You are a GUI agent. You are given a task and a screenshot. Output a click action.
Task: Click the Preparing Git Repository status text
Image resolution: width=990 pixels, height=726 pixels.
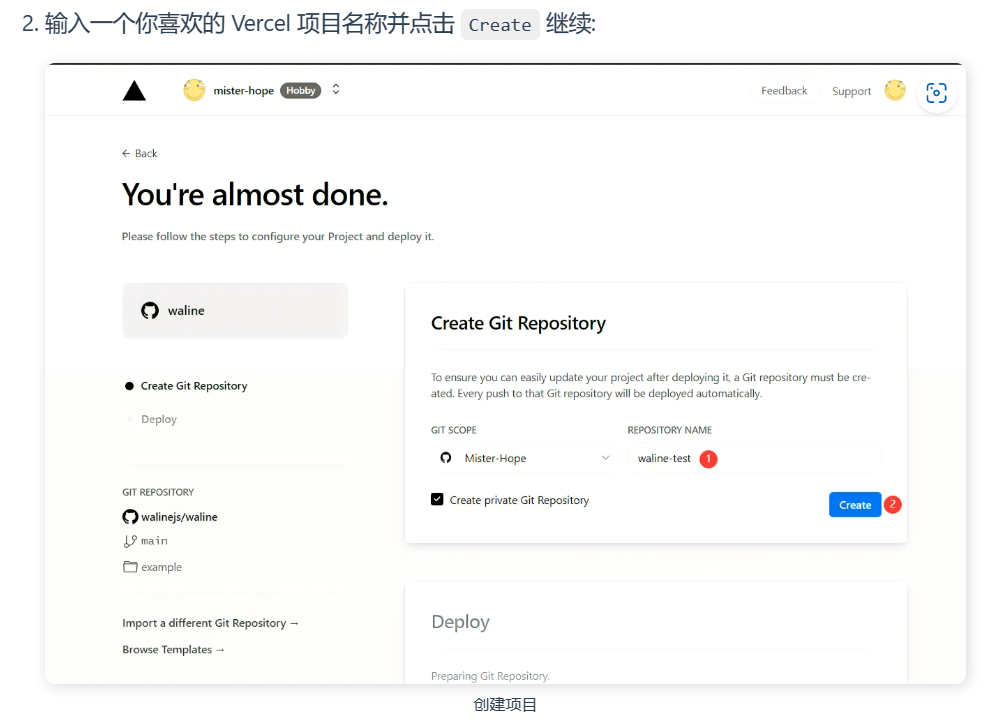pos(491,676)
